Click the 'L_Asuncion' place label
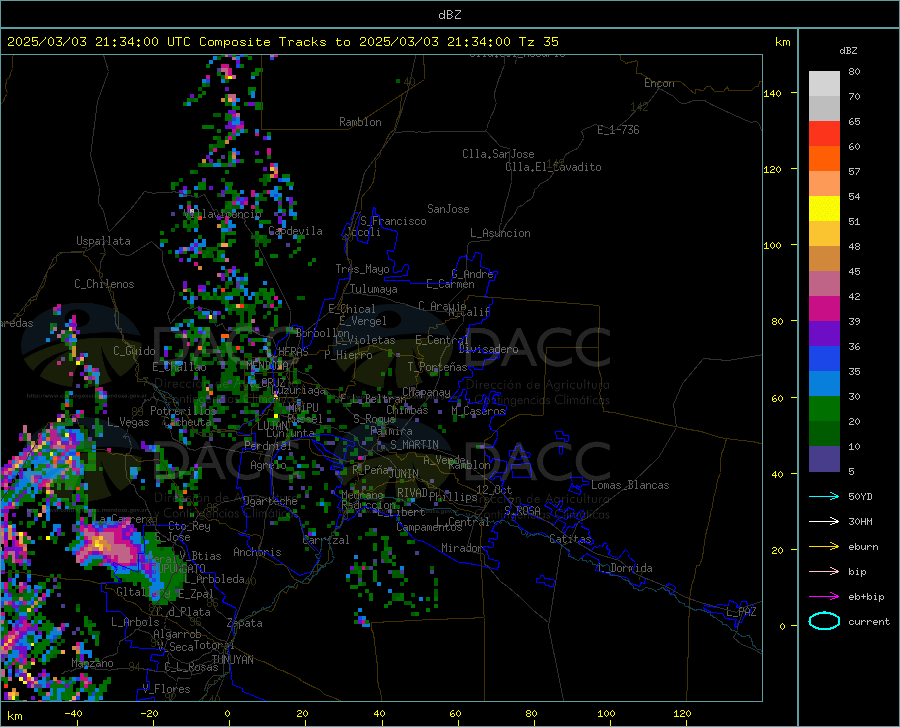The height and width of the screenshot is (727, 900). 500,233
